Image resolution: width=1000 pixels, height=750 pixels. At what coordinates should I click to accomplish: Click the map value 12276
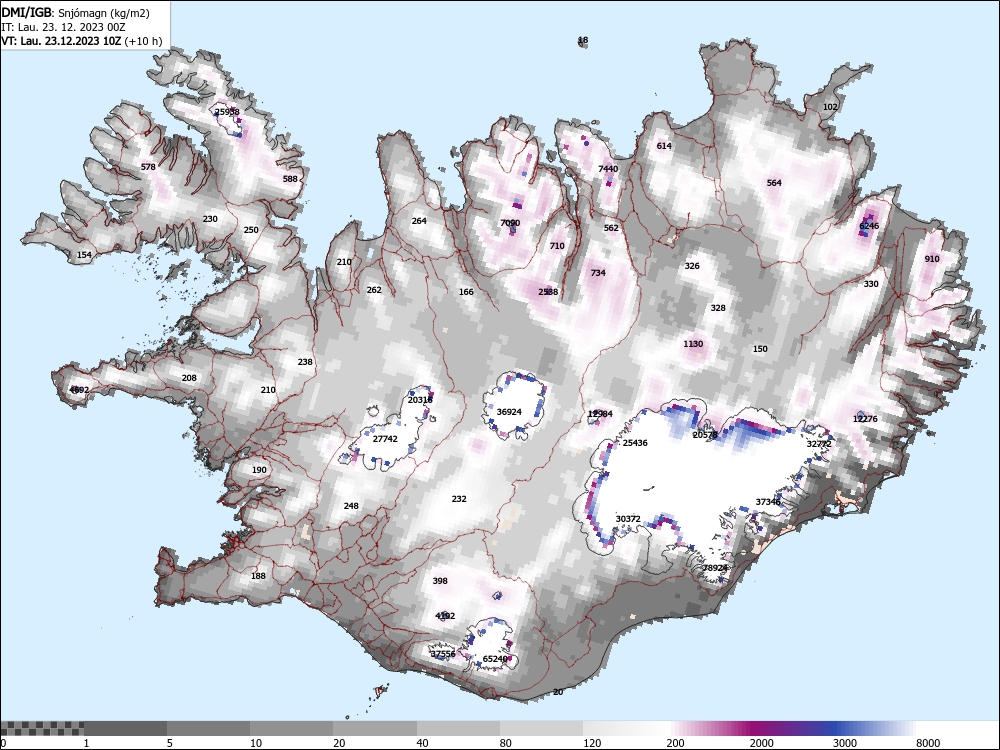click(x=865, y=419)
